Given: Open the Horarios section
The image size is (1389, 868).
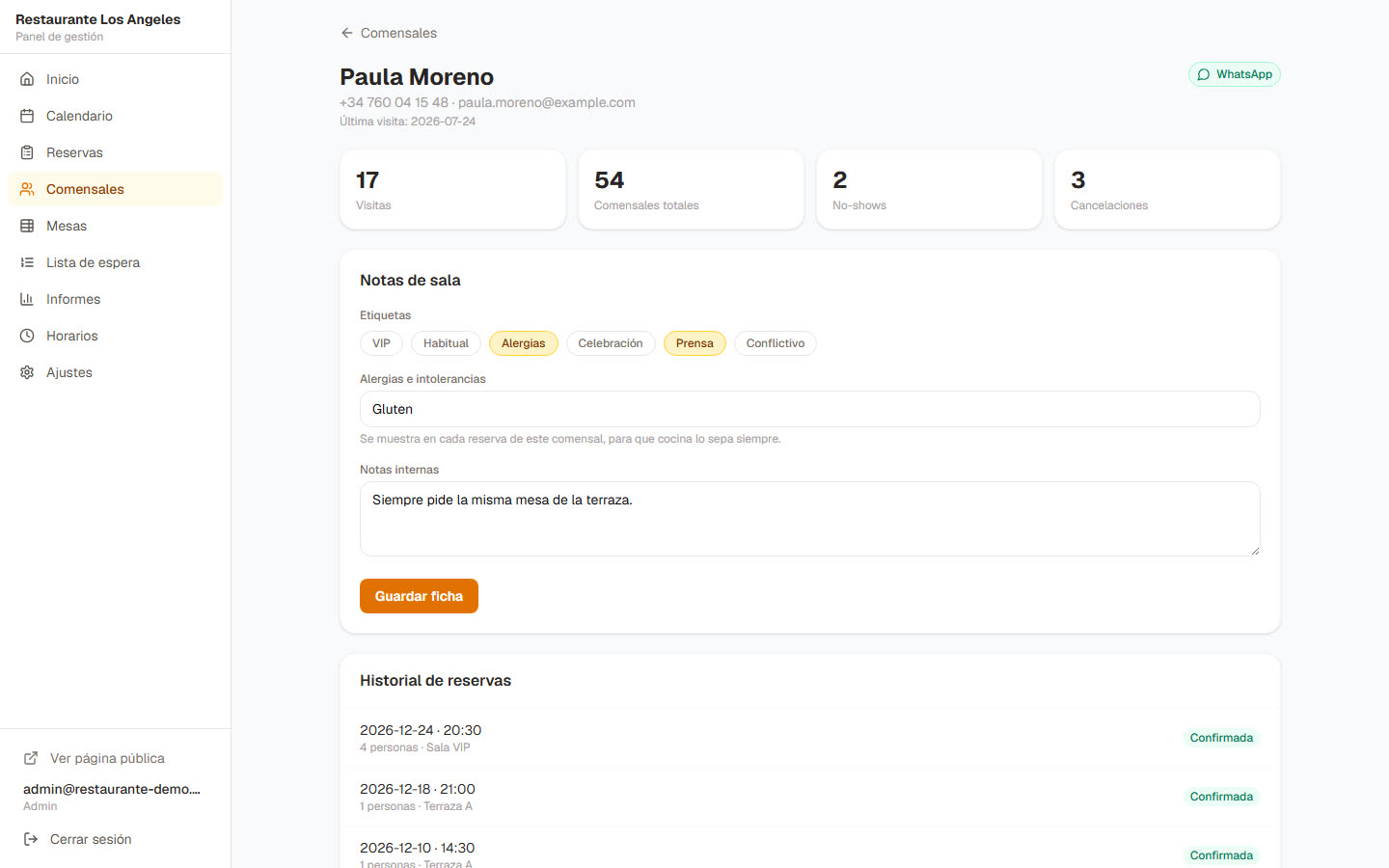Looking at the screenshot, I should pyautogui.click(x=115, y=336).
